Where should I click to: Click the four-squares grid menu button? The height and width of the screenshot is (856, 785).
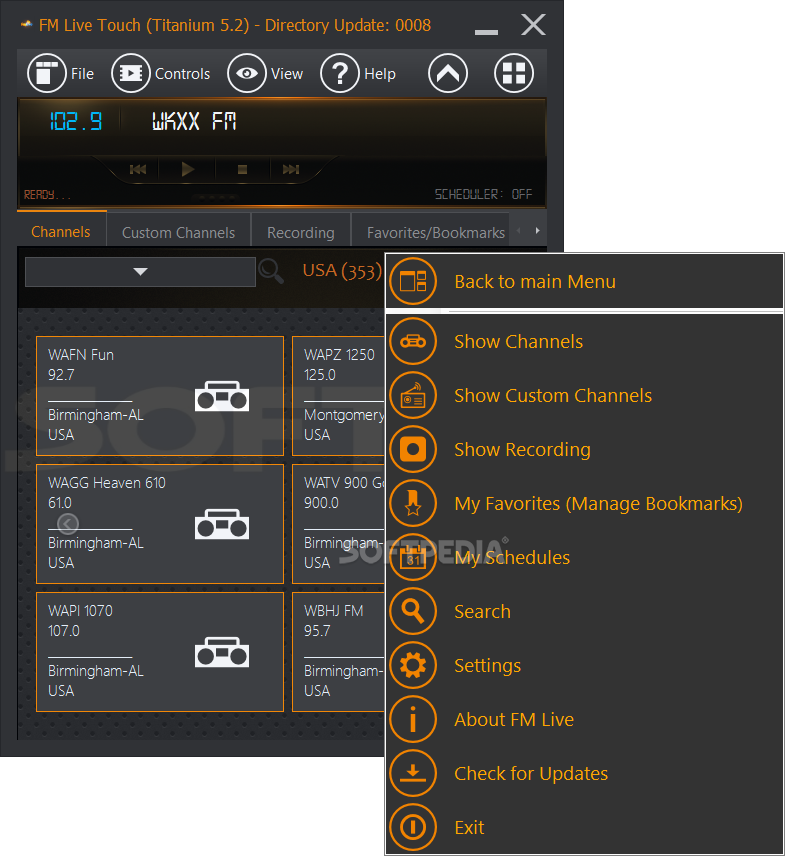tap(514, 73)
